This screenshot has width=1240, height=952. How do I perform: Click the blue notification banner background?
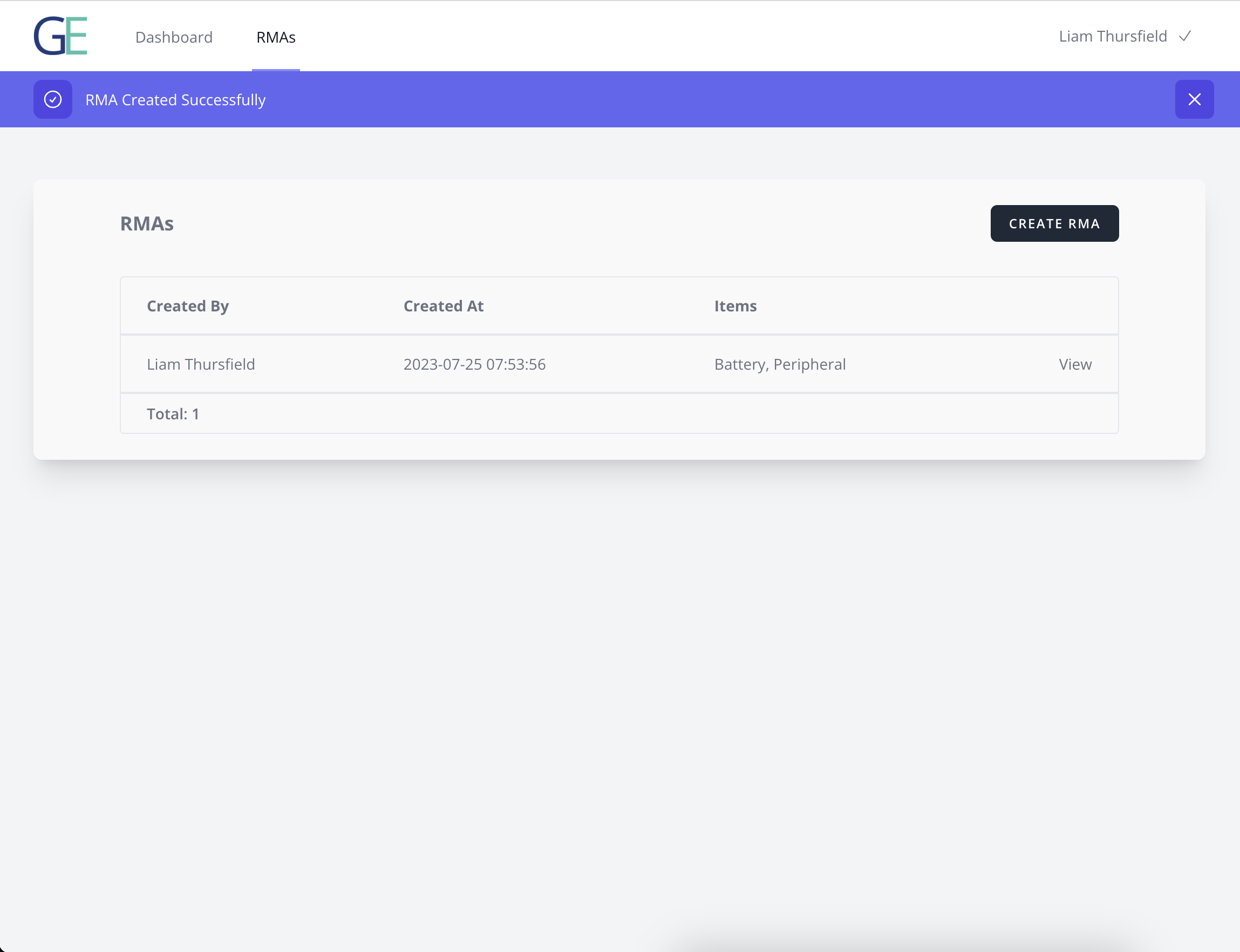point(680,100)
